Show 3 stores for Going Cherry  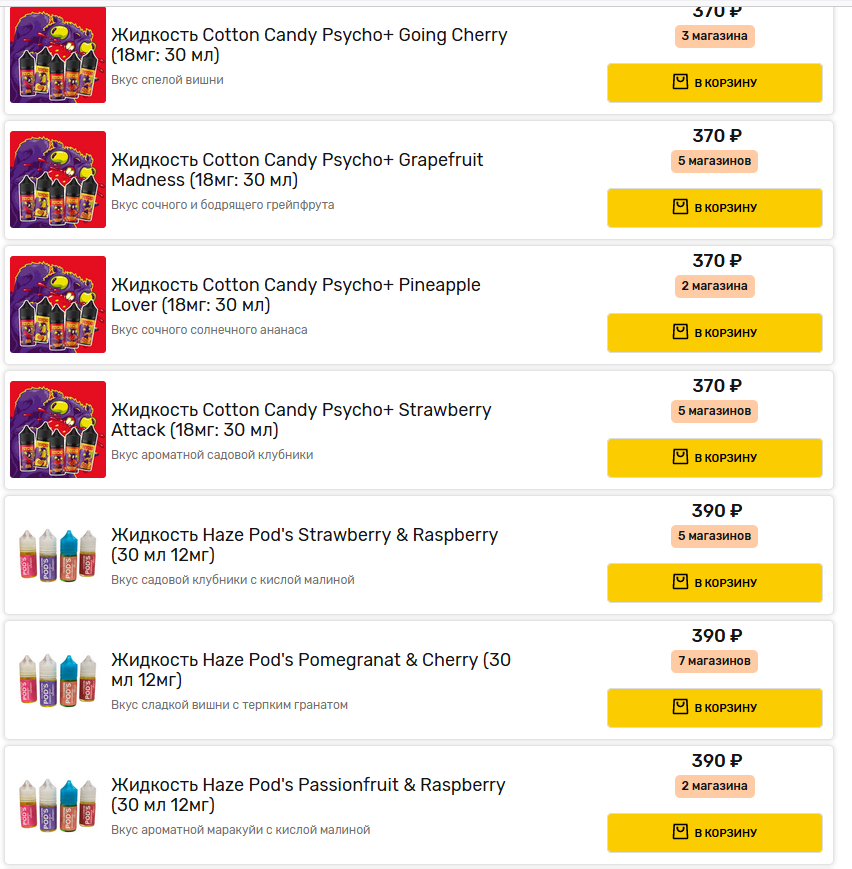[714, 36]
